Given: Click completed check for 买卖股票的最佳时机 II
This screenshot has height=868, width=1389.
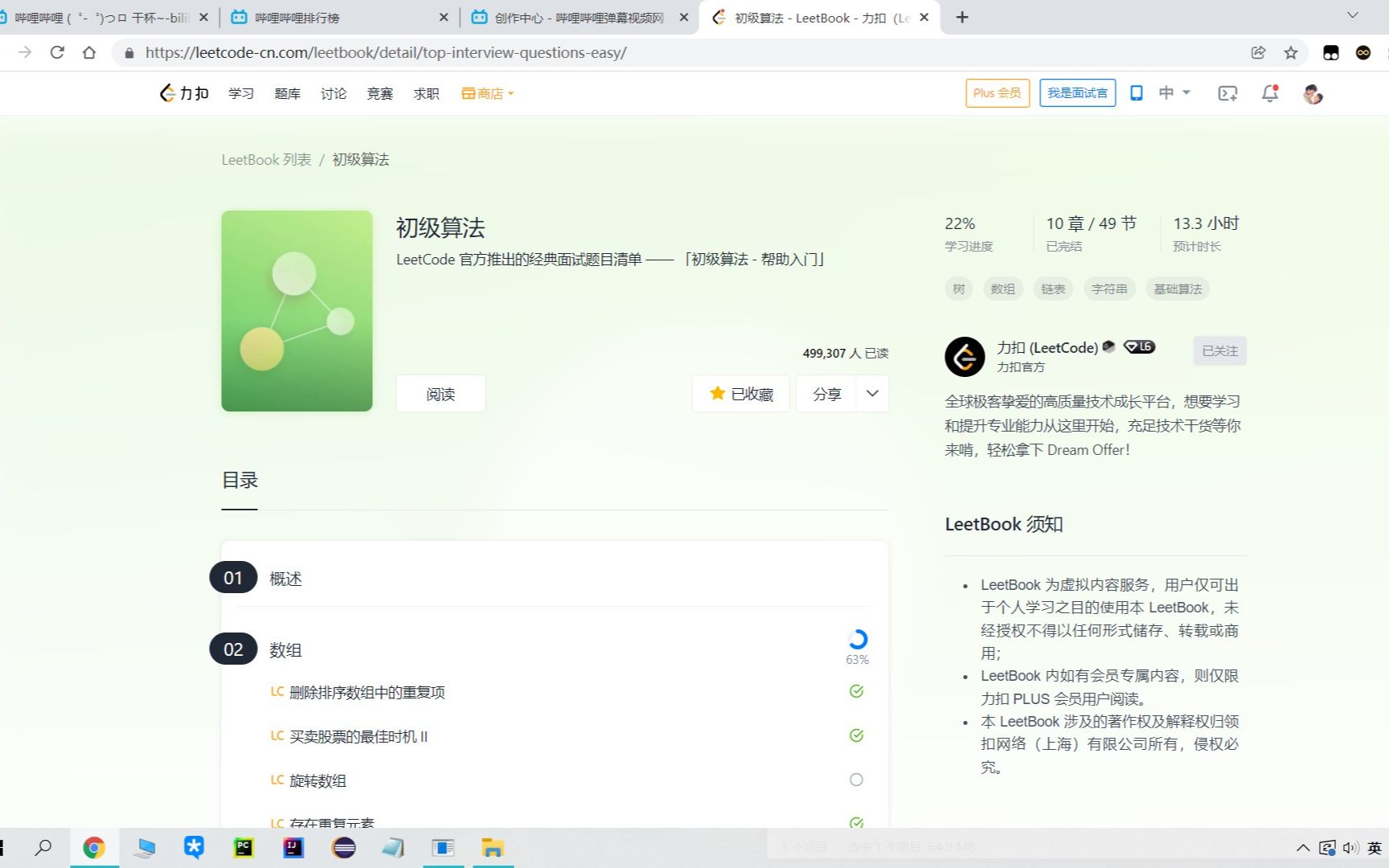Looking at the screenshot, I should pyautogui.click(x=856, y=735).
